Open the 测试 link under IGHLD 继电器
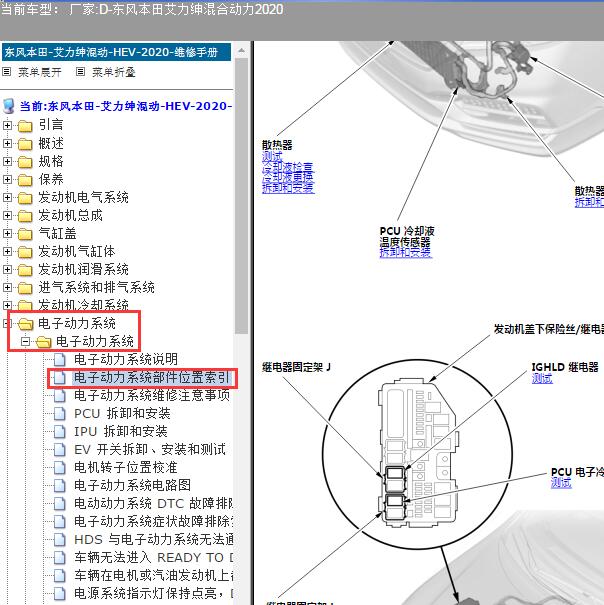Image resolution: width=604 pixels, height=605 pixels. point(542,379)
